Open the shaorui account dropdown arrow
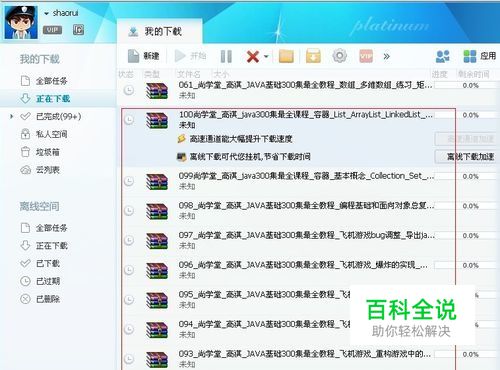This screenshot has width=500, height=370. [x=46, y=14]
